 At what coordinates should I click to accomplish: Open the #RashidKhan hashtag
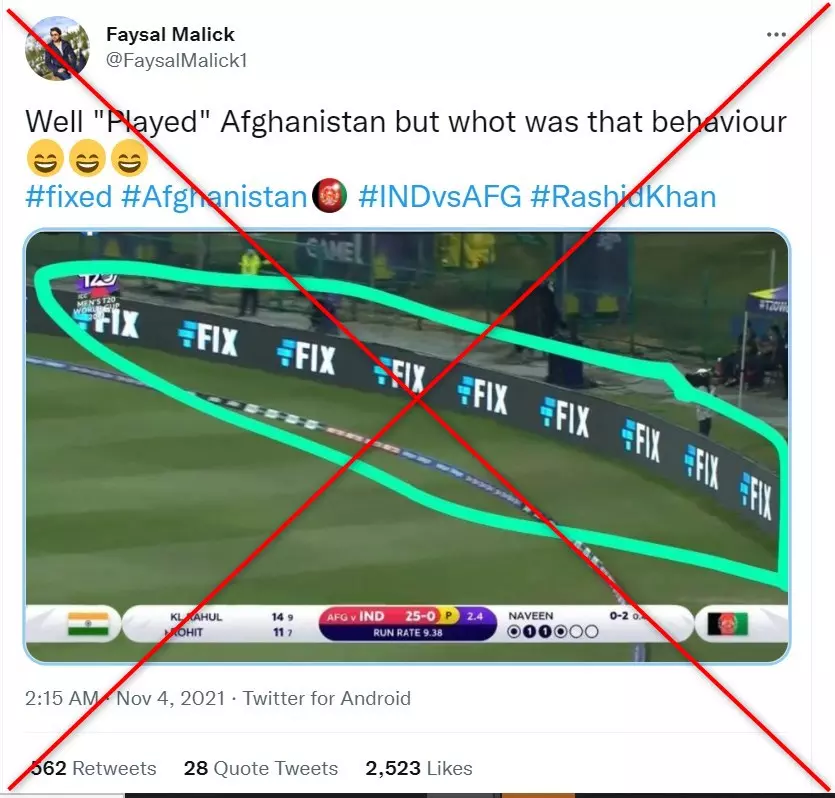[x=624, y=196]
